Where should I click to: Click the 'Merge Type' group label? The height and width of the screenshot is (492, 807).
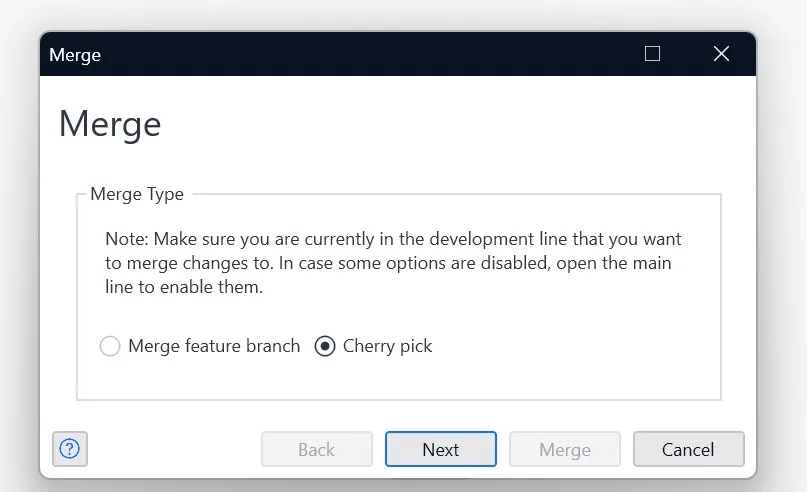click(137, 194)
